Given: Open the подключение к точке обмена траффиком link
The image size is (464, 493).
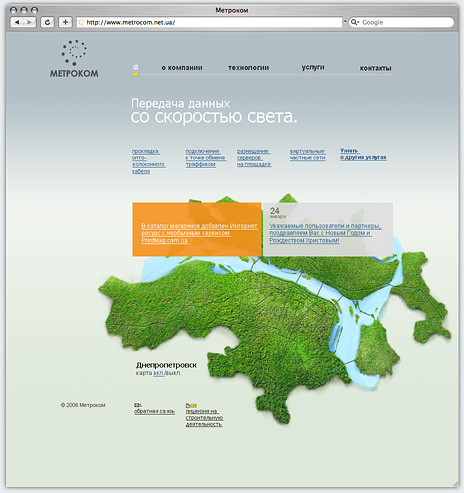Looking at the screenshot, I should point(206,158).
